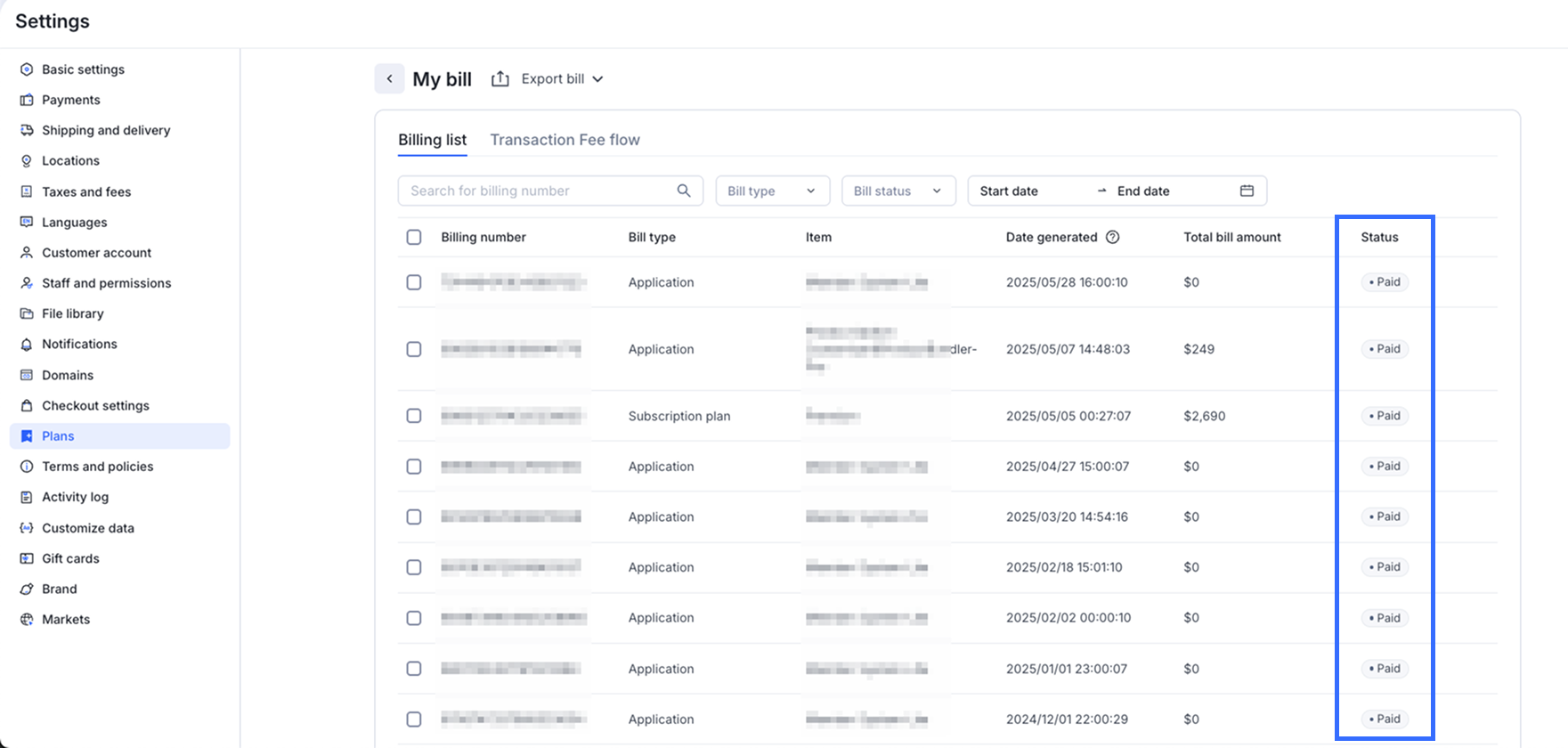Open the calendar icon in date range
1568x748 pixels.
1247,191
